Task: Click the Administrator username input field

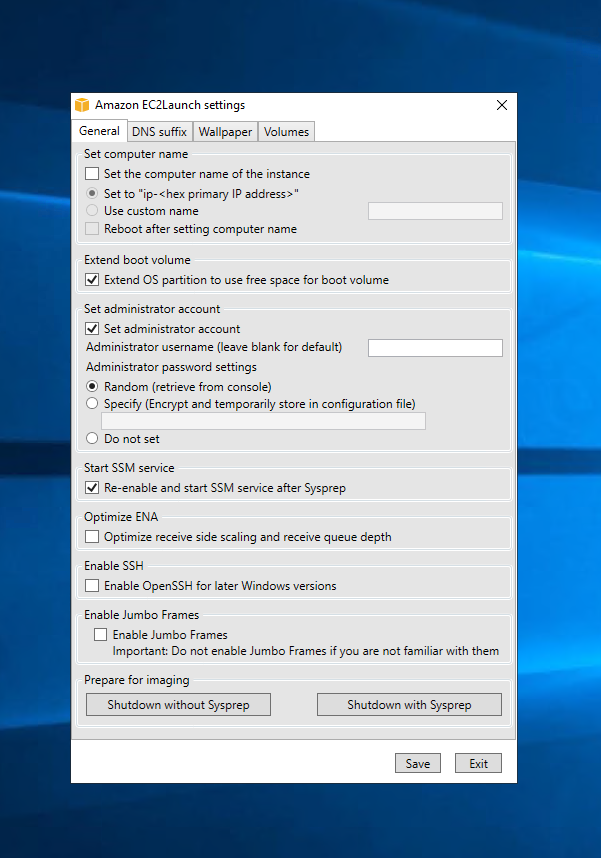Action: (x=435, y=348)
